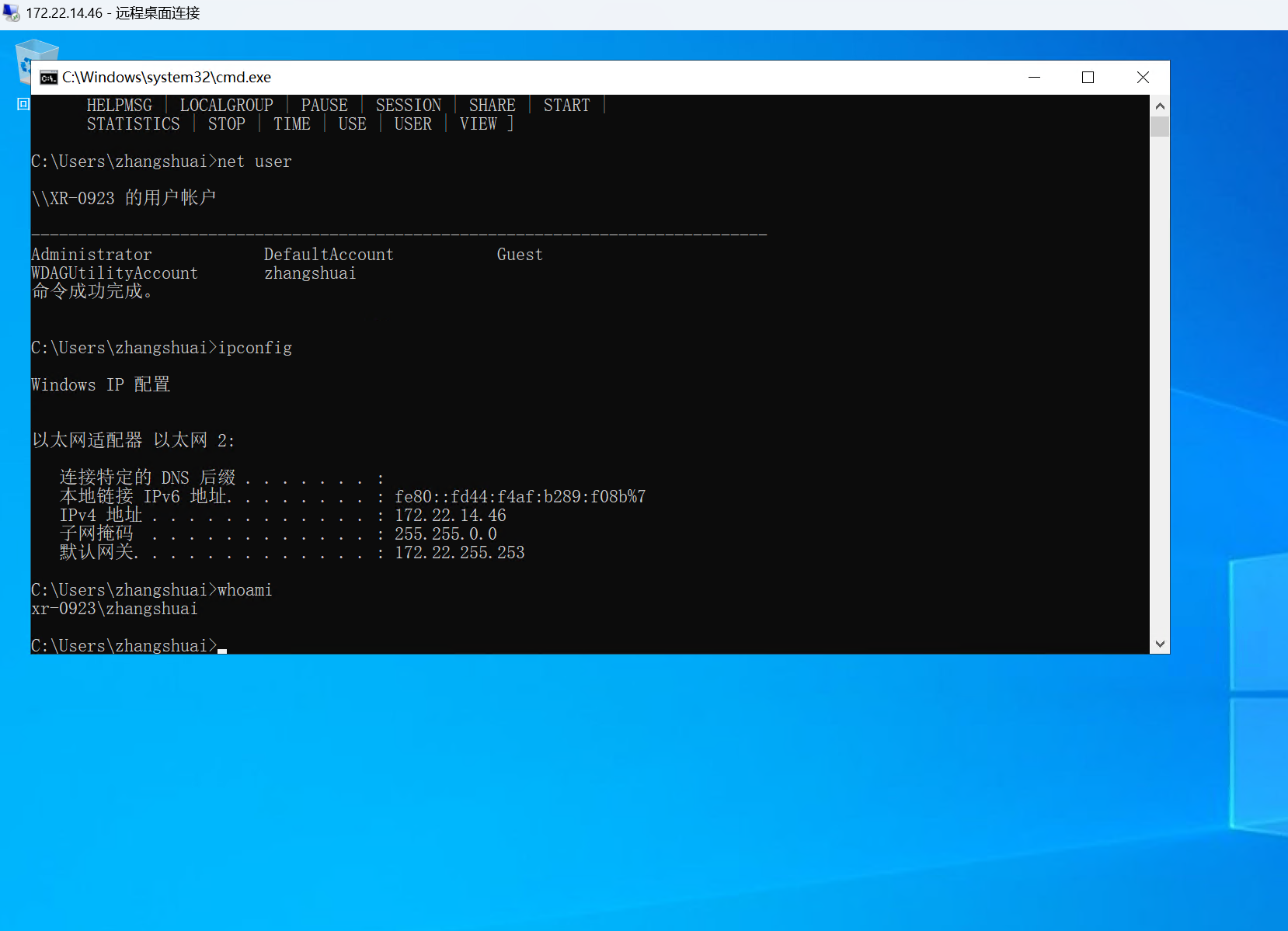The image size is (1288, 931).
Task: Close the cmd.exe window
Action: point(1143,77)
